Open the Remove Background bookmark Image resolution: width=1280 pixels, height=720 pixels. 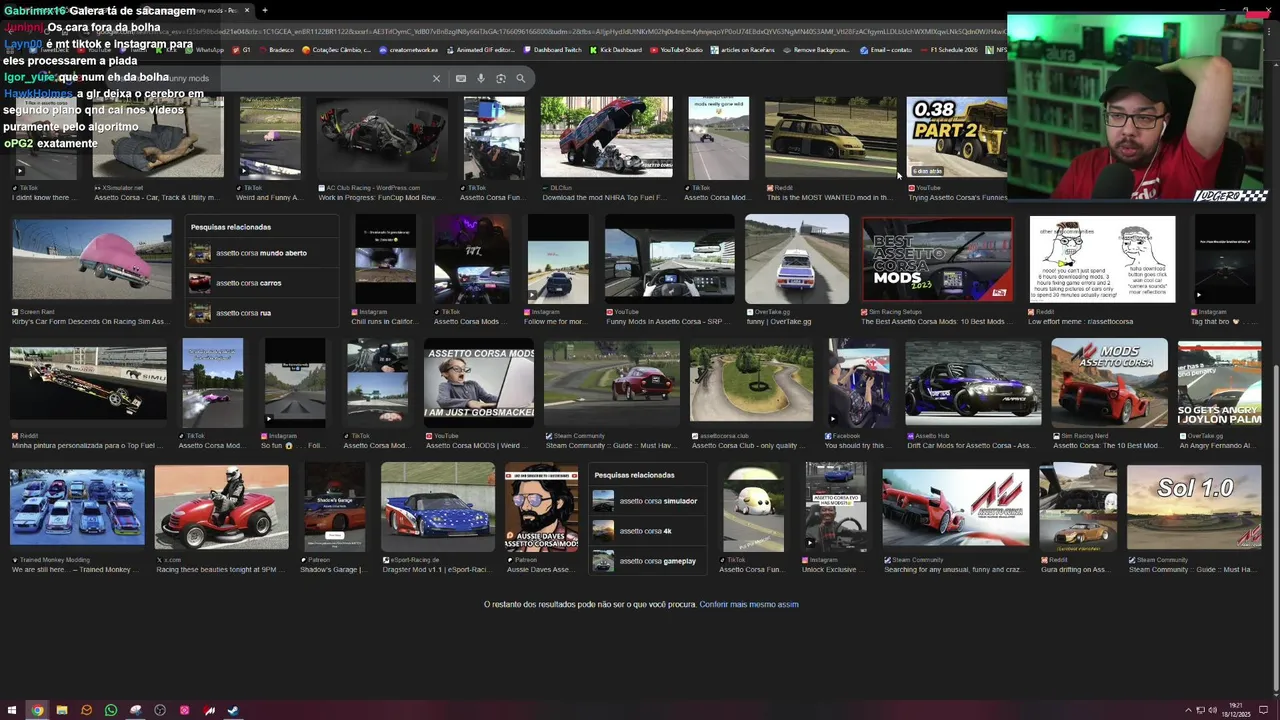[818, 50]
